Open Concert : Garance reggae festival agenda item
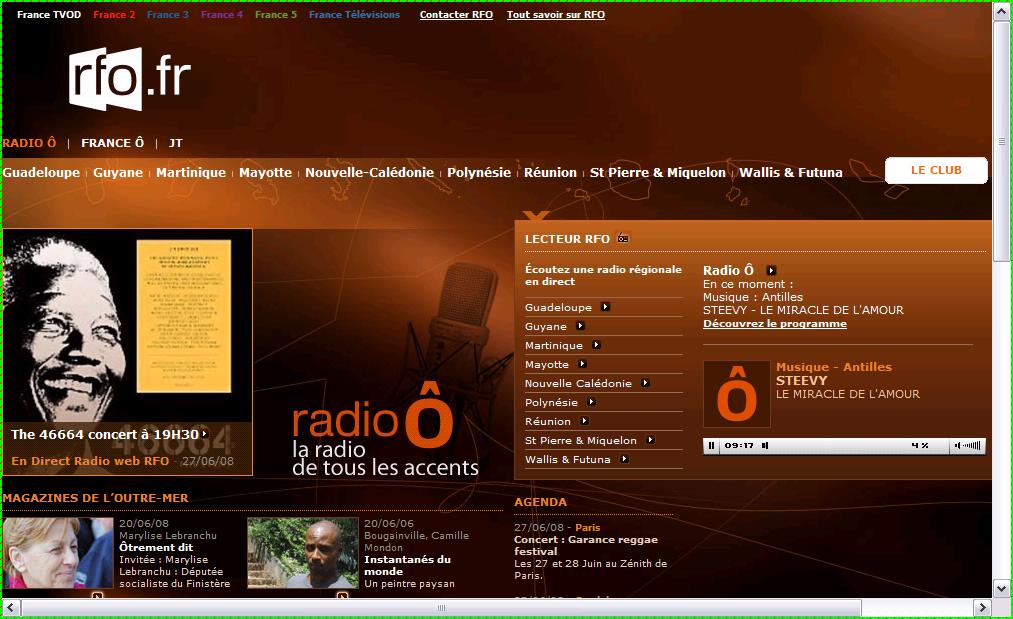Image resolution: width=1013 pixels, height=619 pixels. (586, 545)
